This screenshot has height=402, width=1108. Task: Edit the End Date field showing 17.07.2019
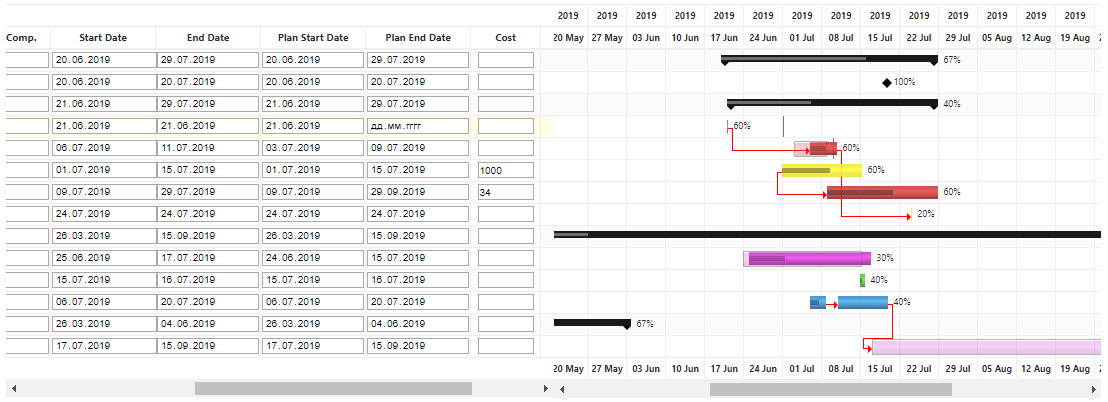pyautogui.click(x=208, y=259)
